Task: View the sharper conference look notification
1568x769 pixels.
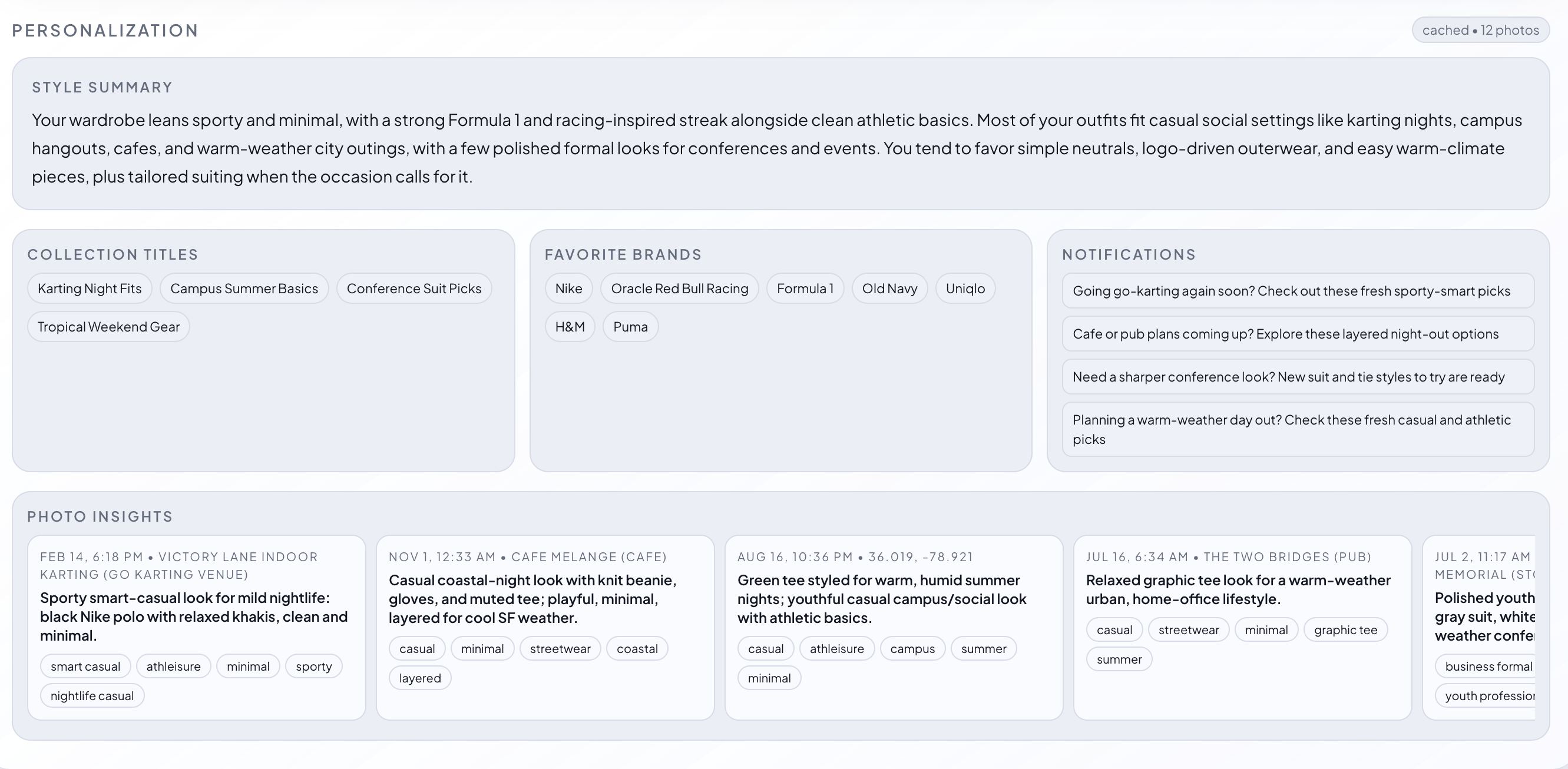Action: (x=1297, y=377)
